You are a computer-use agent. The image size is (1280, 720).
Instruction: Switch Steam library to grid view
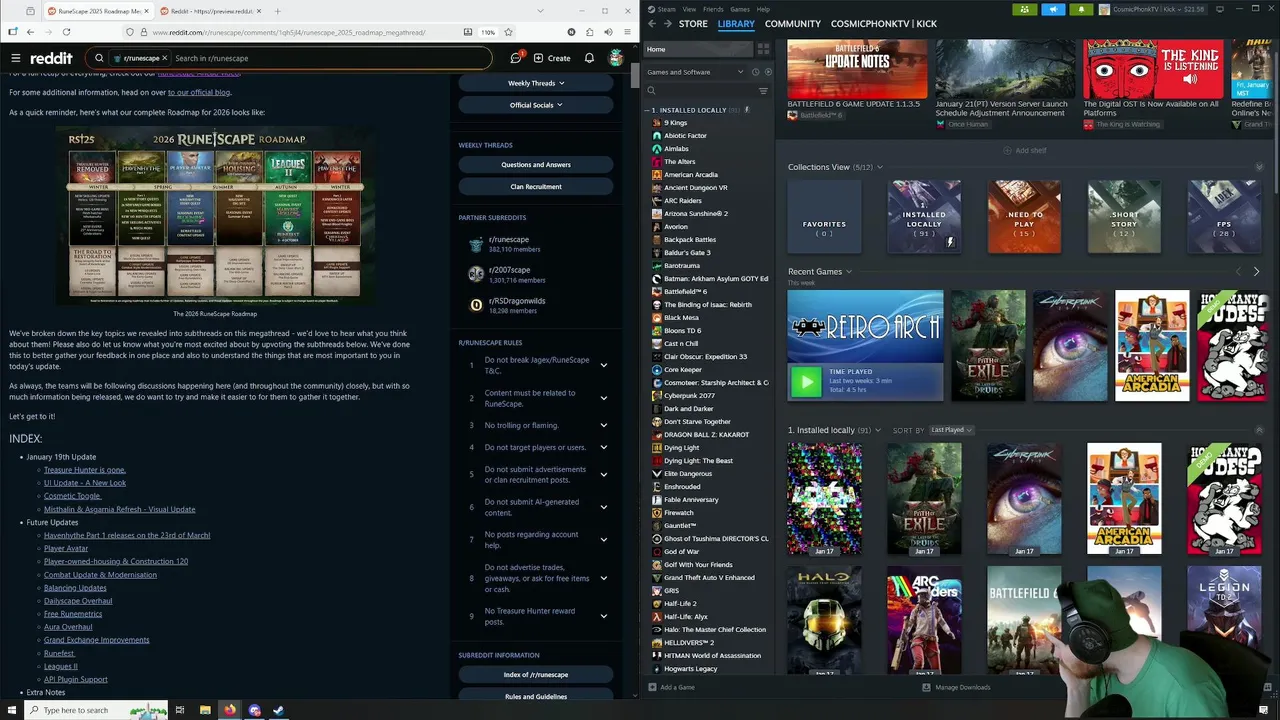coord(763,49)
